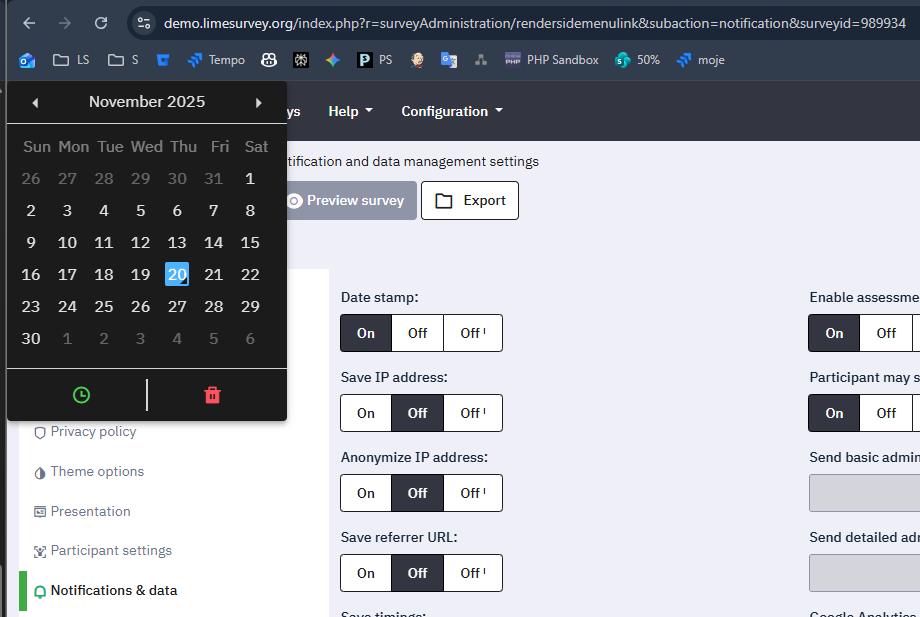Expand the Configuration dropdown menu
Image resolution: width=920 pixels, height=617 pixels.
452,111
